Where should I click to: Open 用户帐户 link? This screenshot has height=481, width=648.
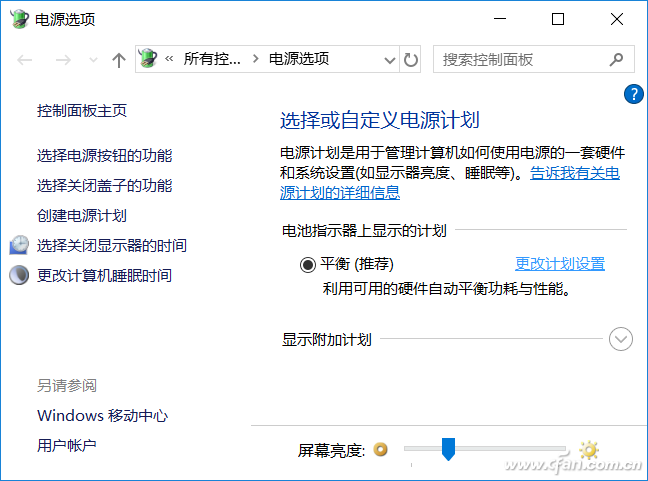(67, 445)
